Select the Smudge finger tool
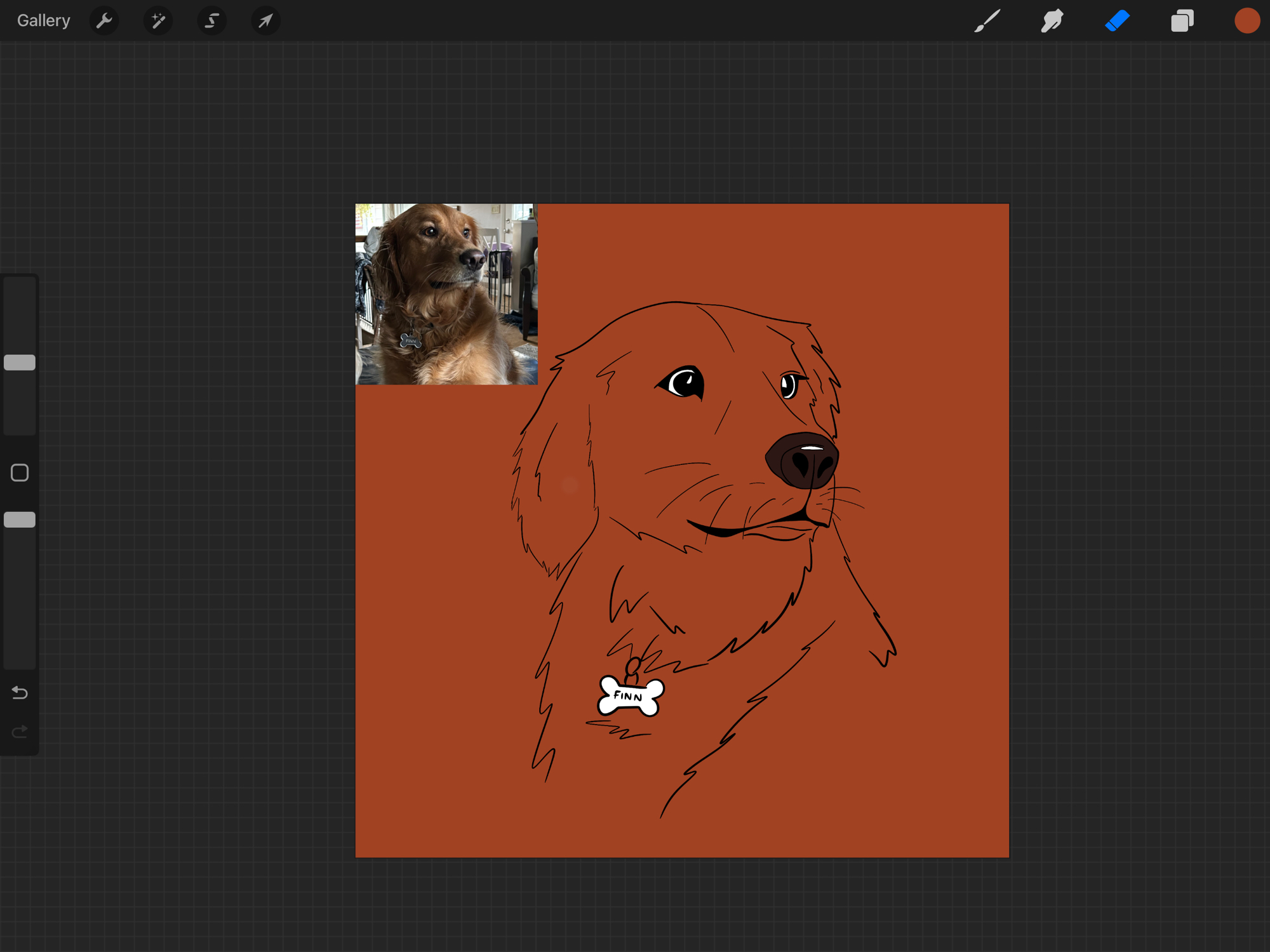The height and width of the screenshot is (952, 1270). coord(1052,21)
